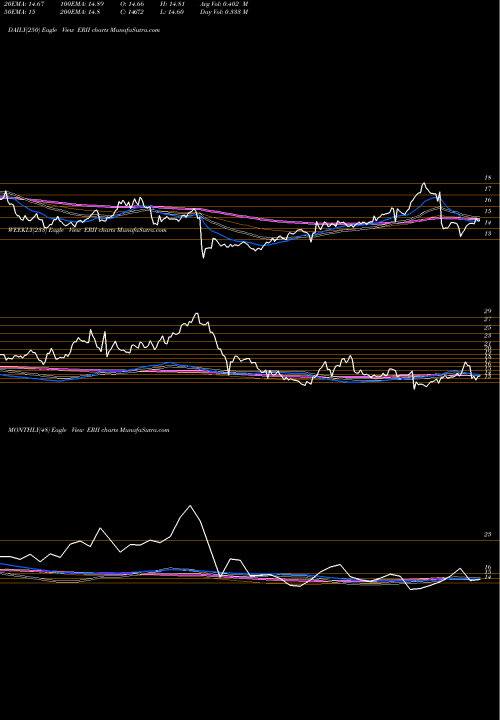The image size is (500, 720).
Task: Click the WEEKLY Eagle View chart title
Action: click(87, 230)
